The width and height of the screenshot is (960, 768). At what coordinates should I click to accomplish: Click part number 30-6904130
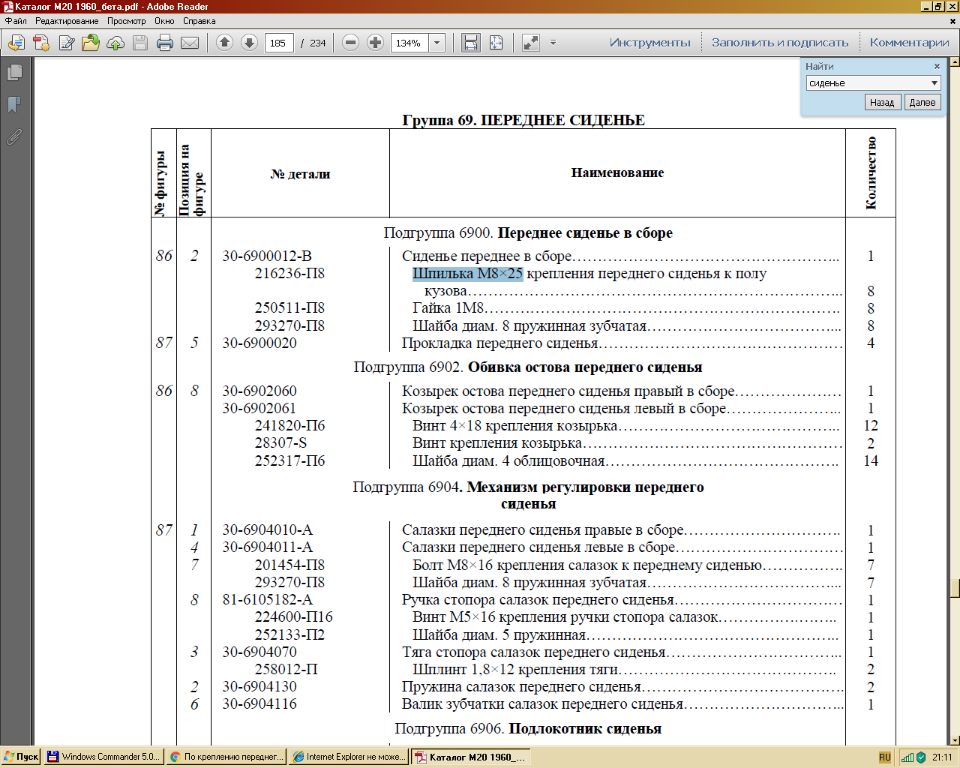click(x=259, y=687)
